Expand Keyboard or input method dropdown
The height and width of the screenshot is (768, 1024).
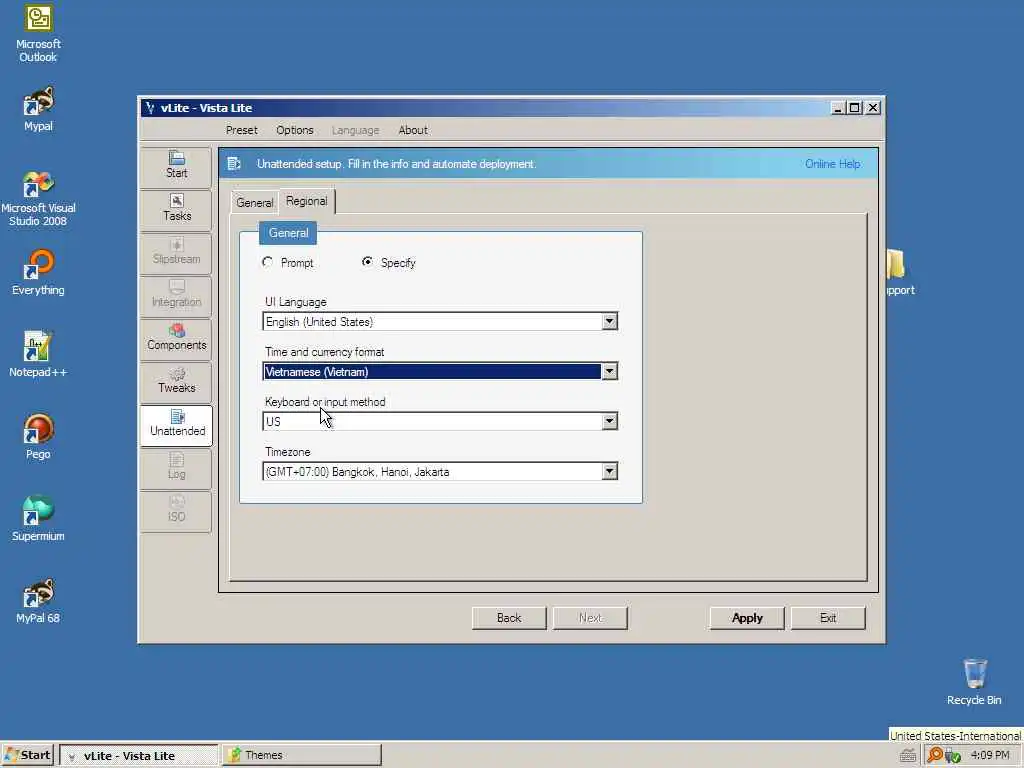[x=609, y=421]
